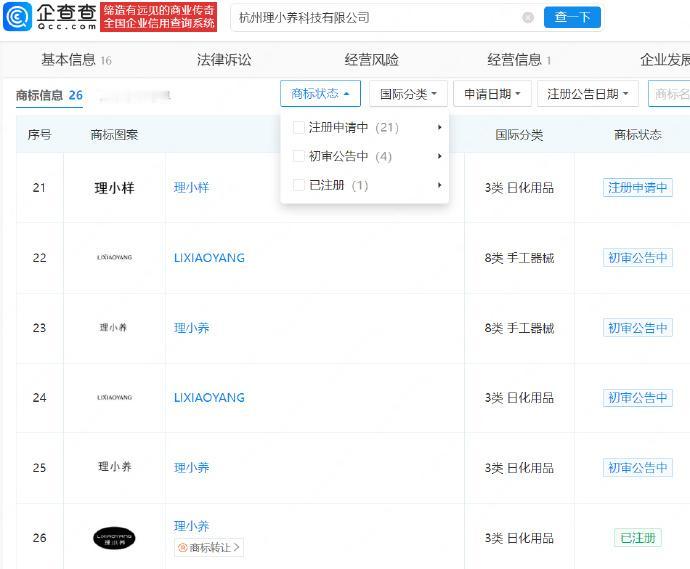Click the Qcc logo icon
The width and height of the screenshot is (690, 569).
18,17
